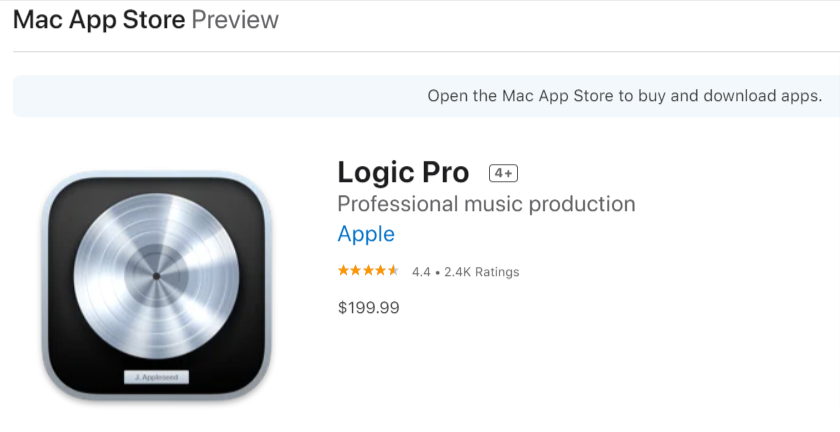Click the 4+ age rating badge

point(503,173)
